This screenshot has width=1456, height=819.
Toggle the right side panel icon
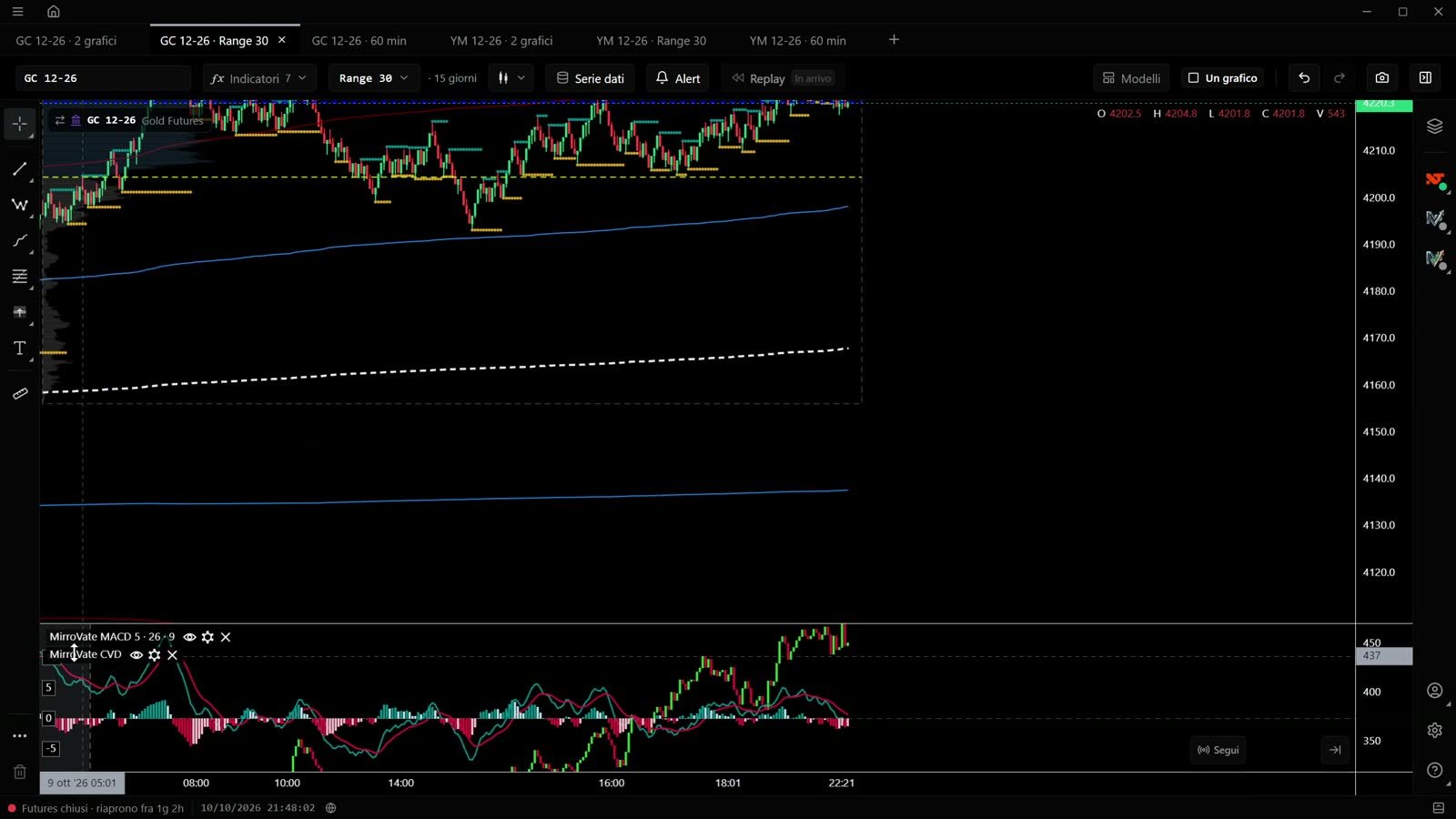click(1425, 78)
